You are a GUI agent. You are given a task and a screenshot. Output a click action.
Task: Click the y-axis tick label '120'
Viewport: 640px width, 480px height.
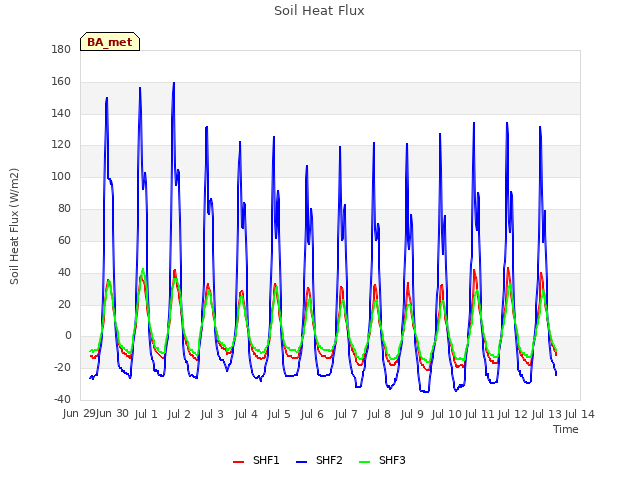[61, 145]
